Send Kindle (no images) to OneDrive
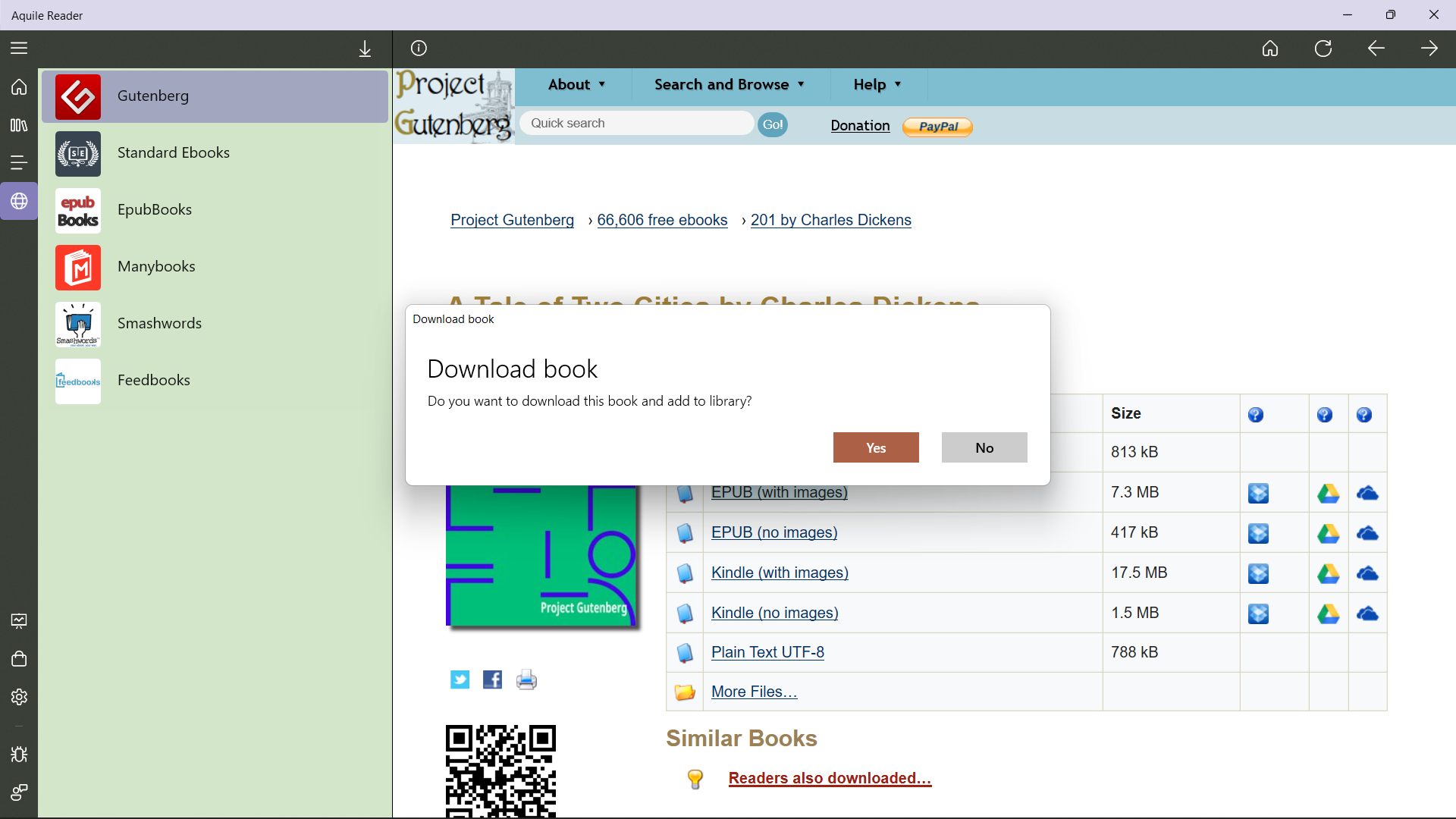This screenshot has height=819, width=1456. (x=1367, y=613)
